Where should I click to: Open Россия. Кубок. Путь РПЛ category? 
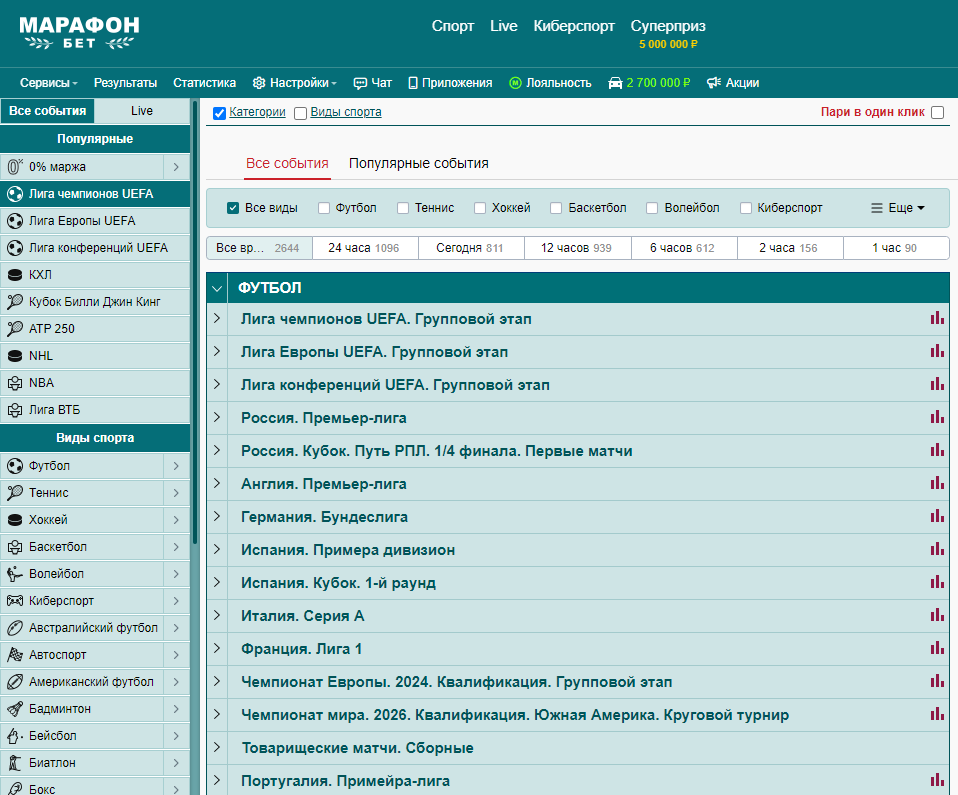436,451
